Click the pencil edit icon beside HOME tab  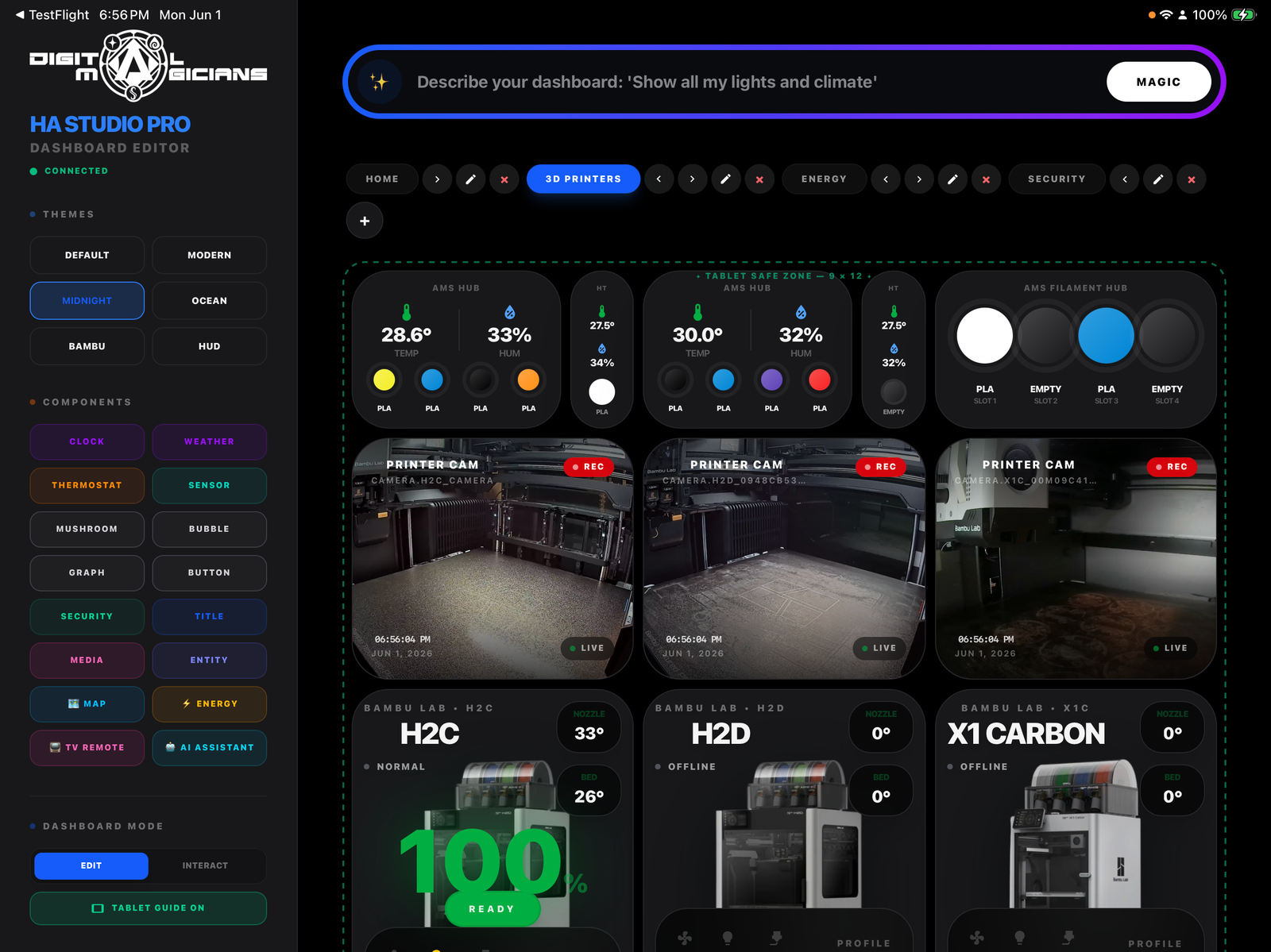pos(470,179)
